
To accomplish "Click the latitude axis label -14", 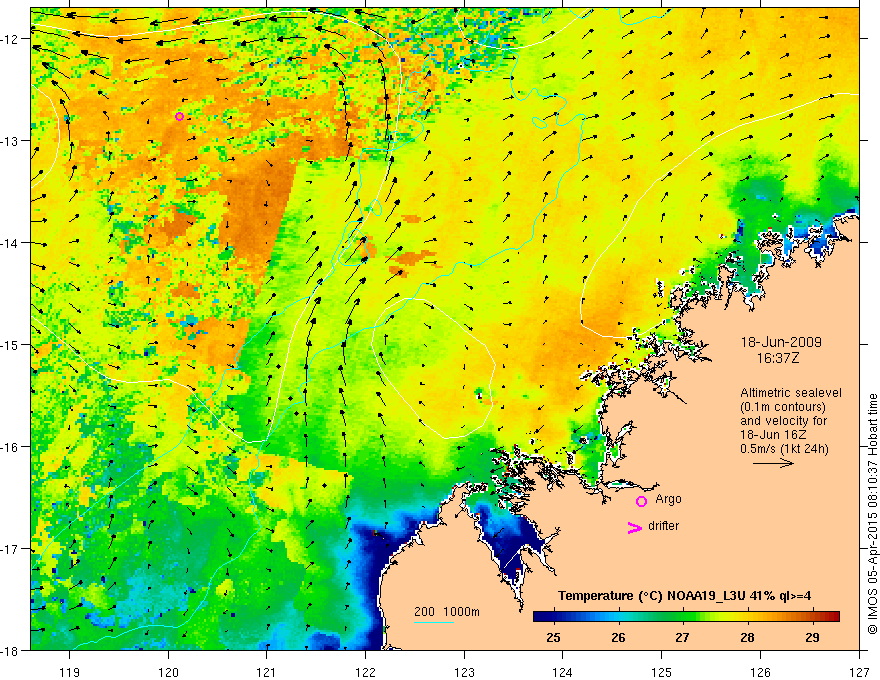I will coord(11,243).
